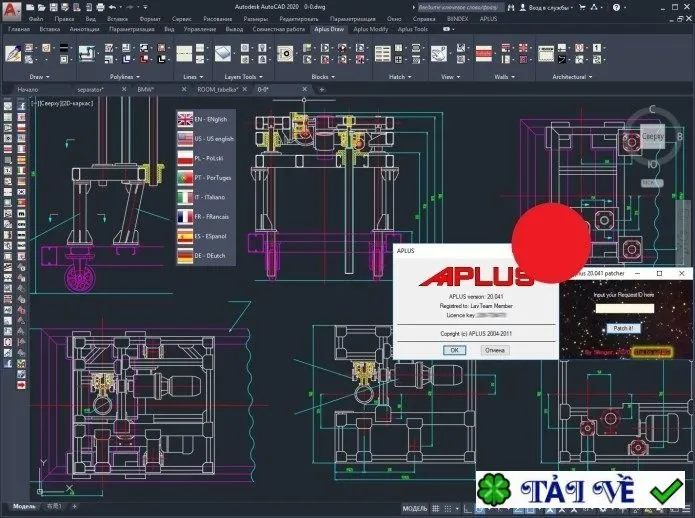Click the plus button to add new drawing tab
The image size is (695, 518).
[322, 90]
